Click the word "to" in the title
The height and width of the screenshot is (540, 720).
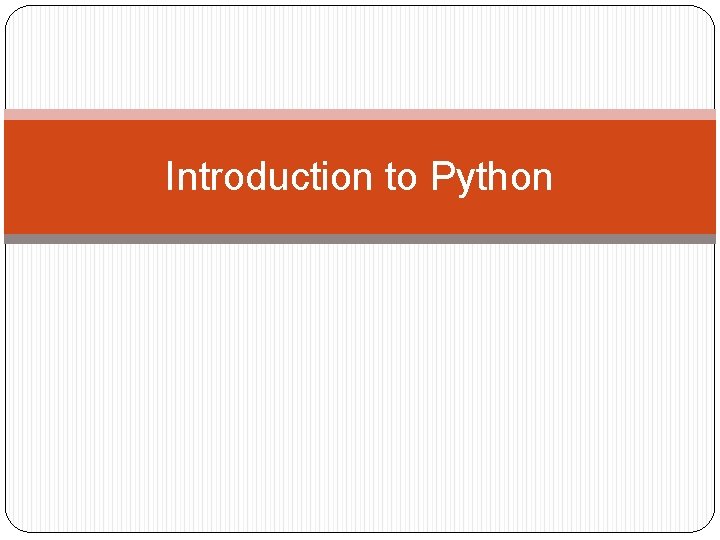[400, 177]
